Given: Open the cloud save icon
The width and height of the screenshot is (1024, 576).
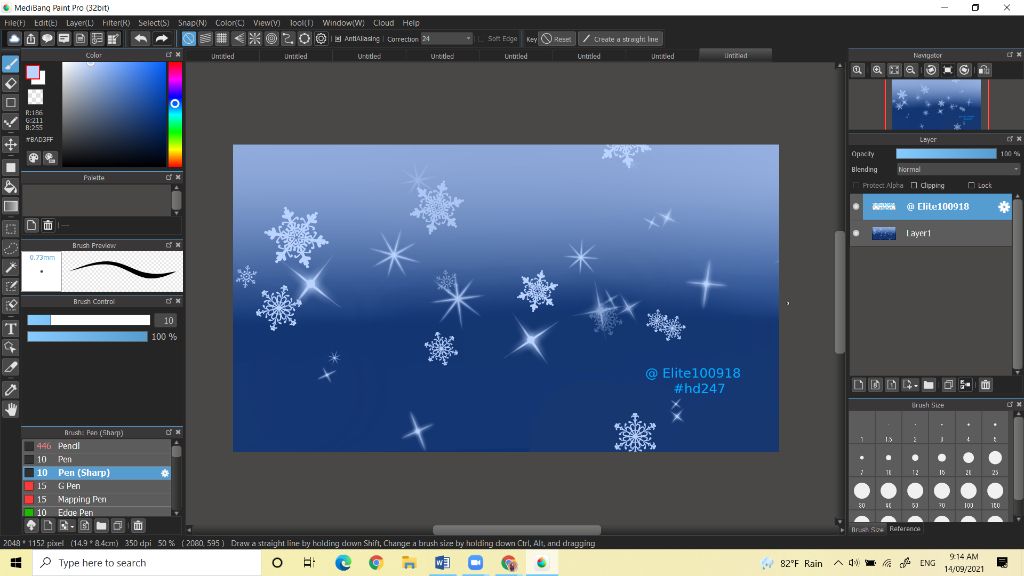Looking at the screenshot, I should (14, 39).
